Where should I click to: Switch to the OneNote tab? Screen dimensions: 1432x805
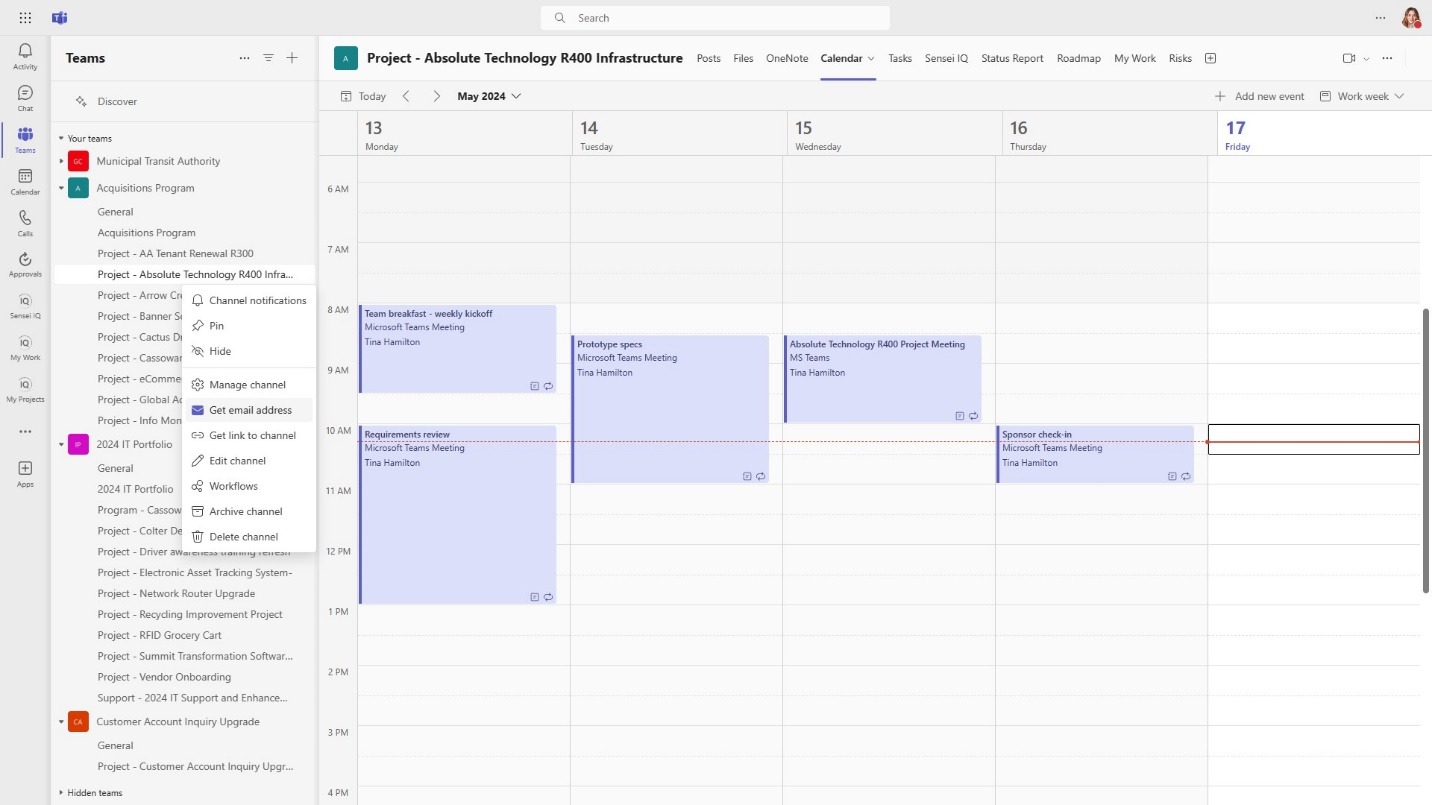tap(787, 58)
